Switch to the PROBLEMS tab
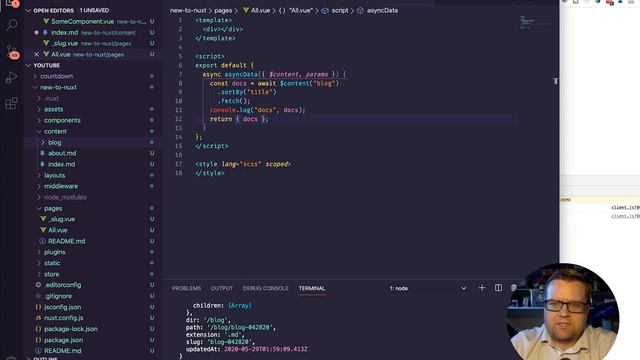The image size is (640, 360). click(x=186, y=288)
